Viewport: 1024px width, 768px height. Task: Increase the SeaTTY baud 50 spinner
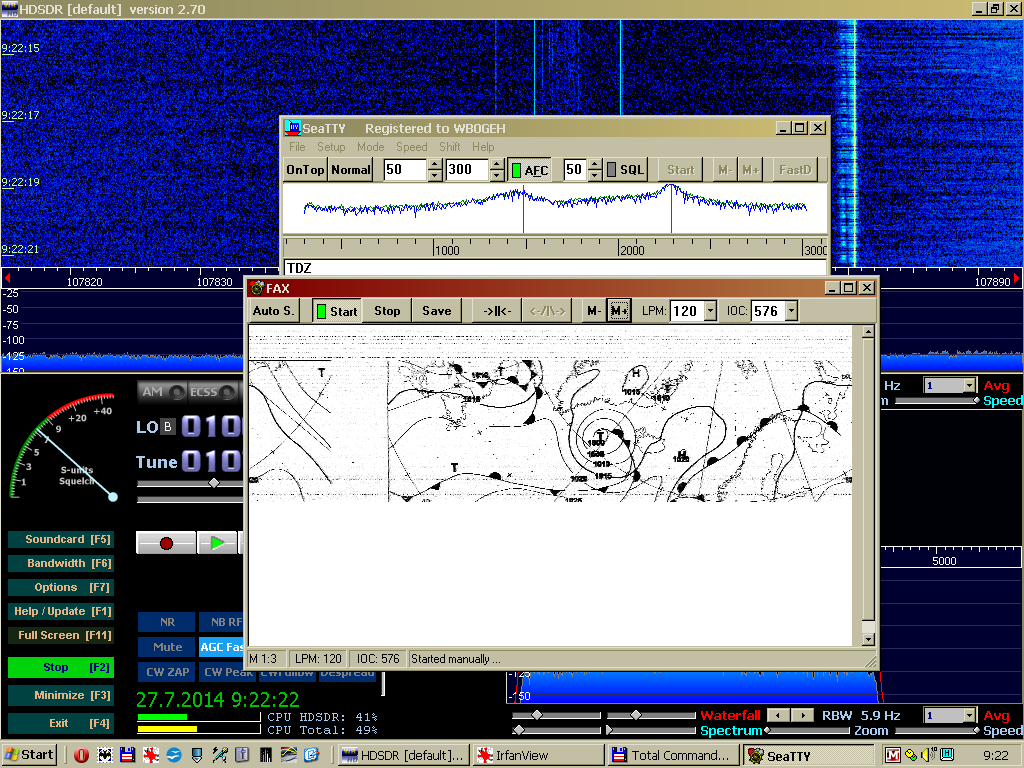coord(435,165)
